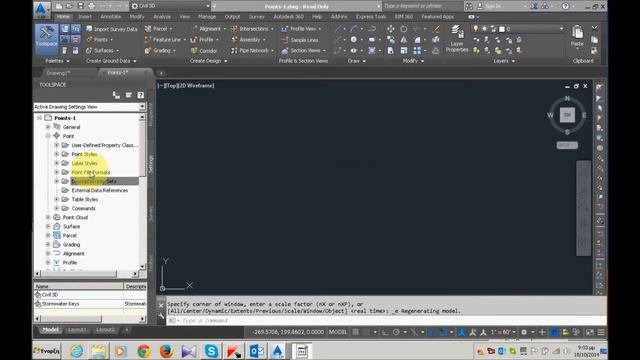Collapse the Point tree node
Viewport: 640px width, 360px height.
click(x=48, y=136)
